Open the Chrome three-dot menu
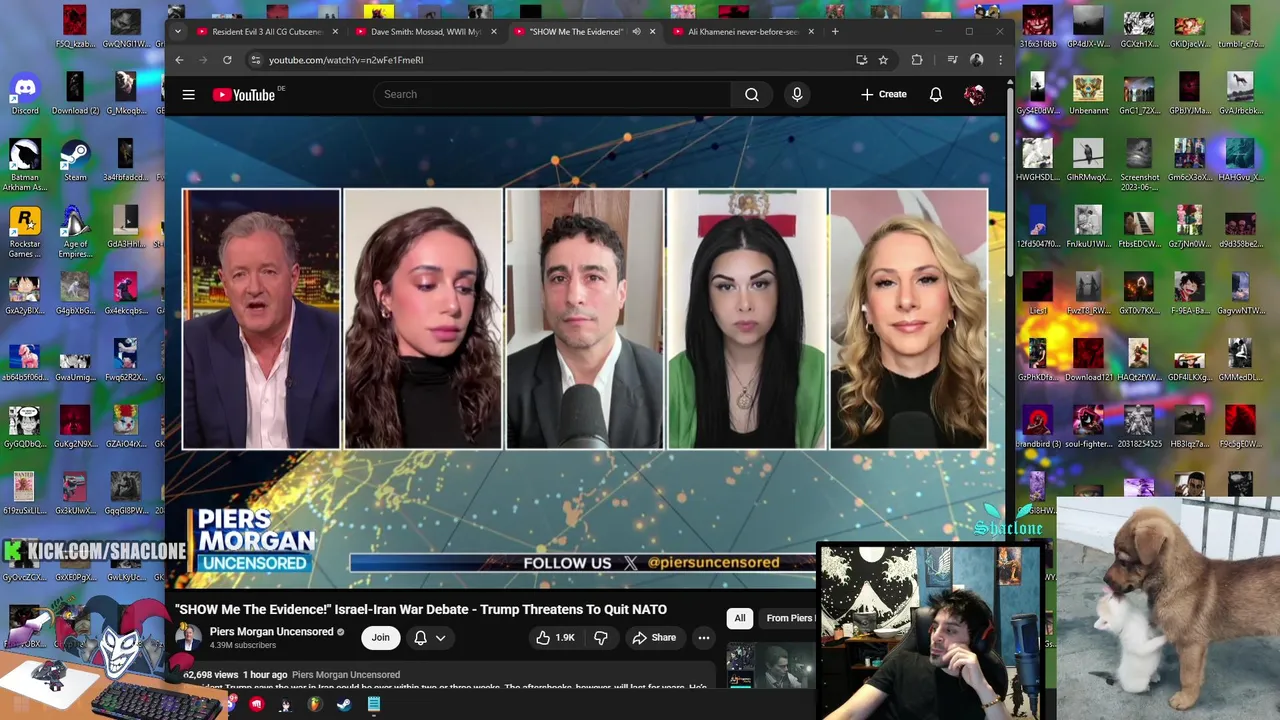Image resolution: width=1280 pixels, height=720 pixels. pyautogui.click(x=1000, y=60)
